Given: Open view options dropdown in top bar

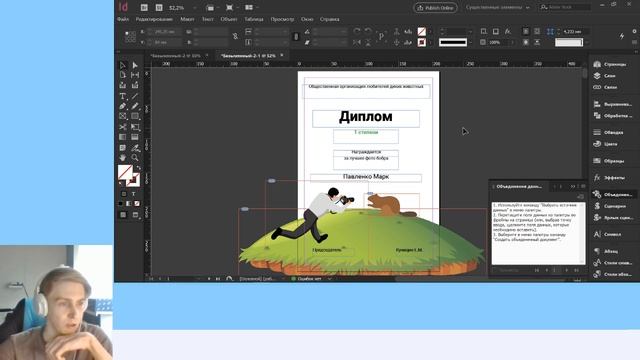Looking at the screenshot, I should 212,8.
